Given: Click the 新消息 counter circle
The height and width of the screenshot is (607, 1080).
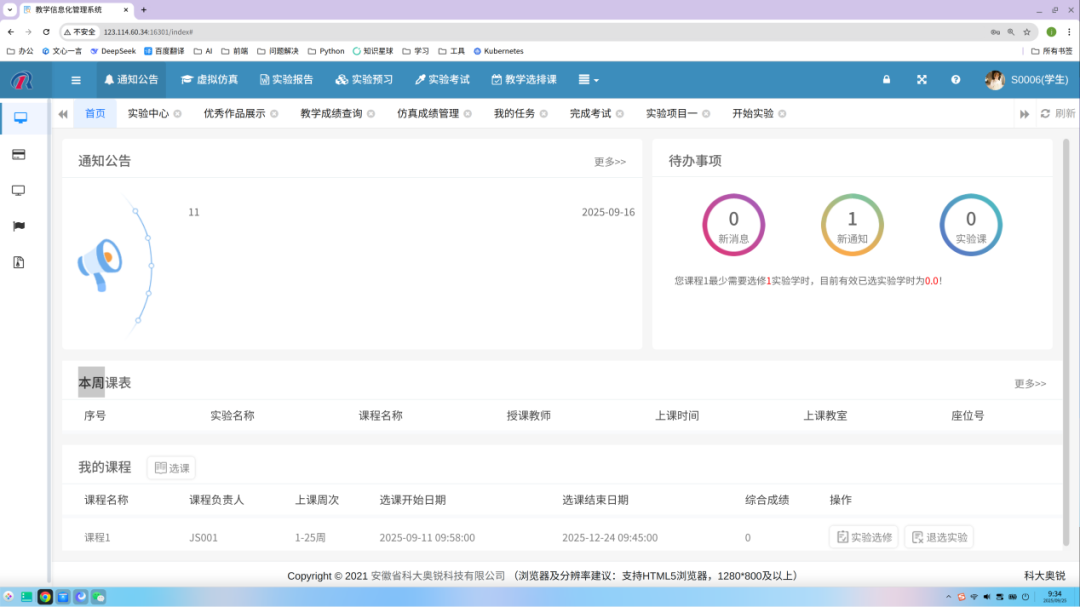Looking at the screenshot, I should click(734, 225).
